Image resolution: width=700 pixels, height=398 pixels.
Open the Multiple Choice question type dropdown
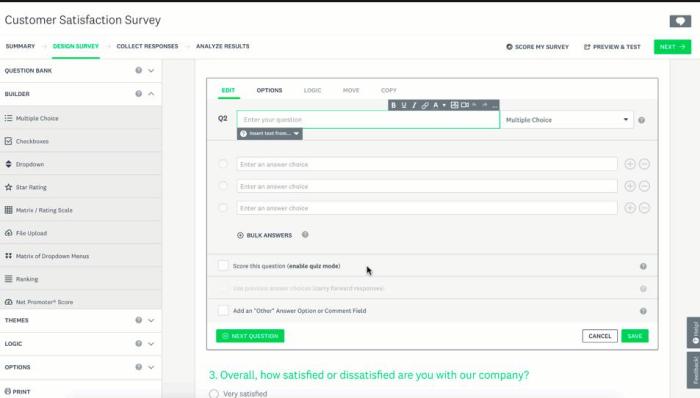click(567, 120)
